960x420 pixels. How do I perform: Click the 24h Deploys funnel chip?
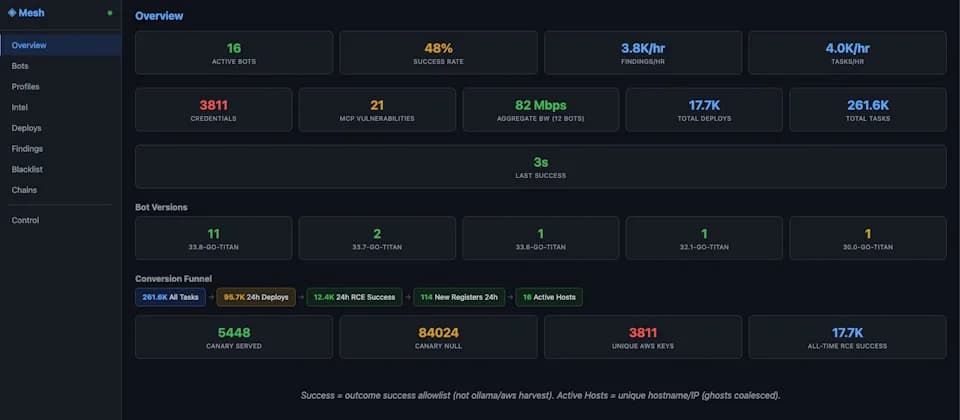[256, 298]
